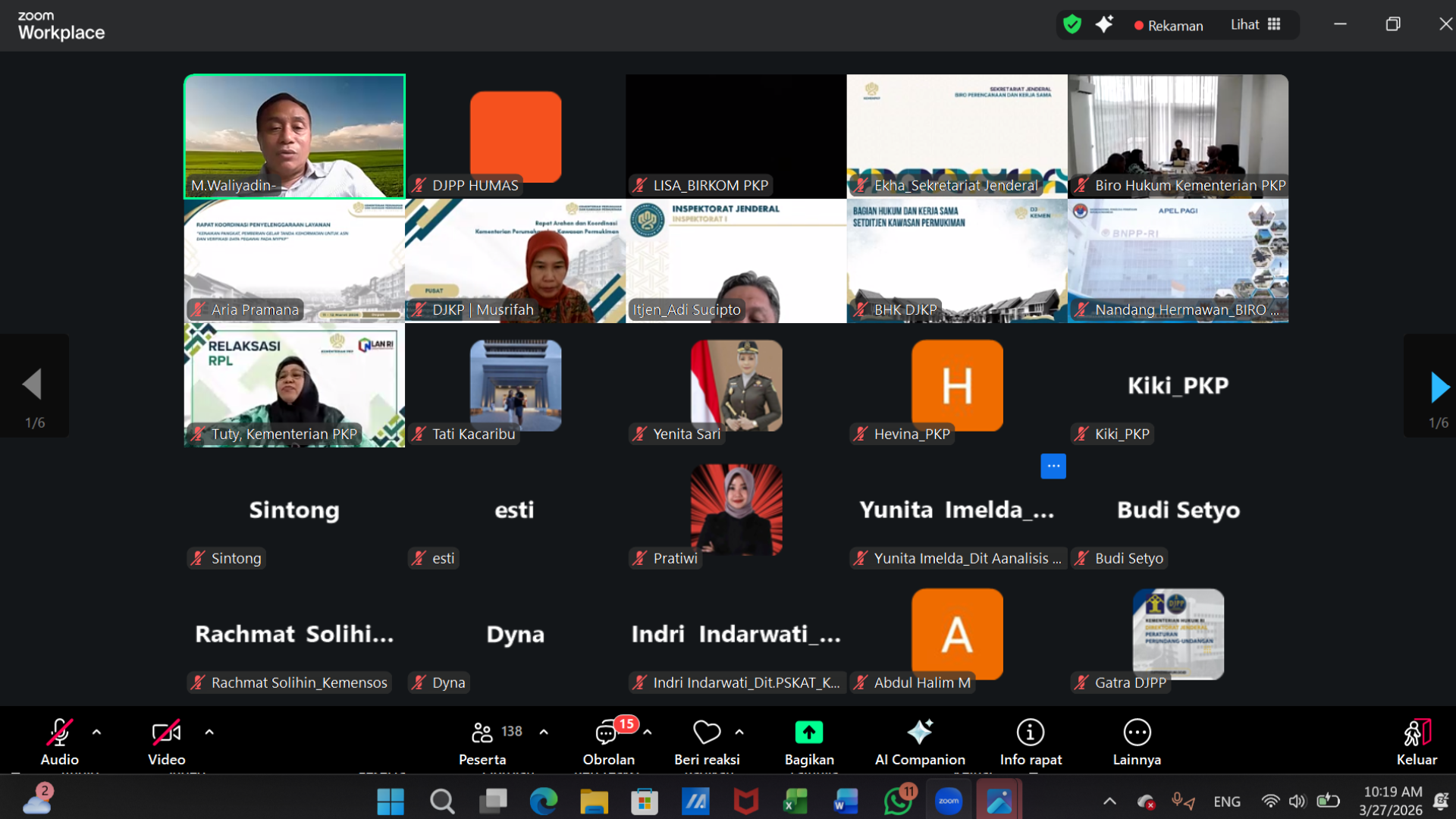Click the green encryption shield icon
Viewport: 1456px width, 819px height.
[x=1072, y=25]
